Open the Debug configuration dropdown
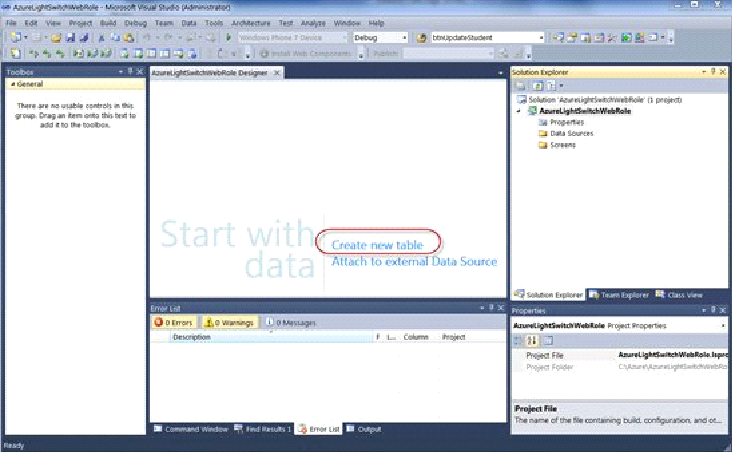 [380, 38]
